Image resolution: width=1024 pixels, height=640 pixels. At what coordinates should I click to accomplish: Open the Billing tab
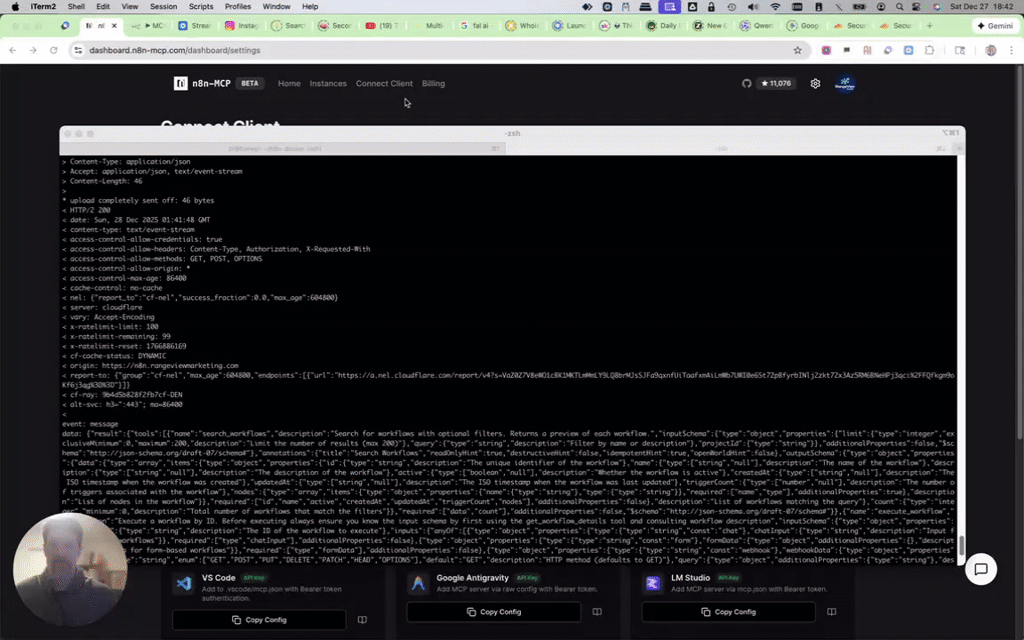pyautogui.click(x=432, y=84)
